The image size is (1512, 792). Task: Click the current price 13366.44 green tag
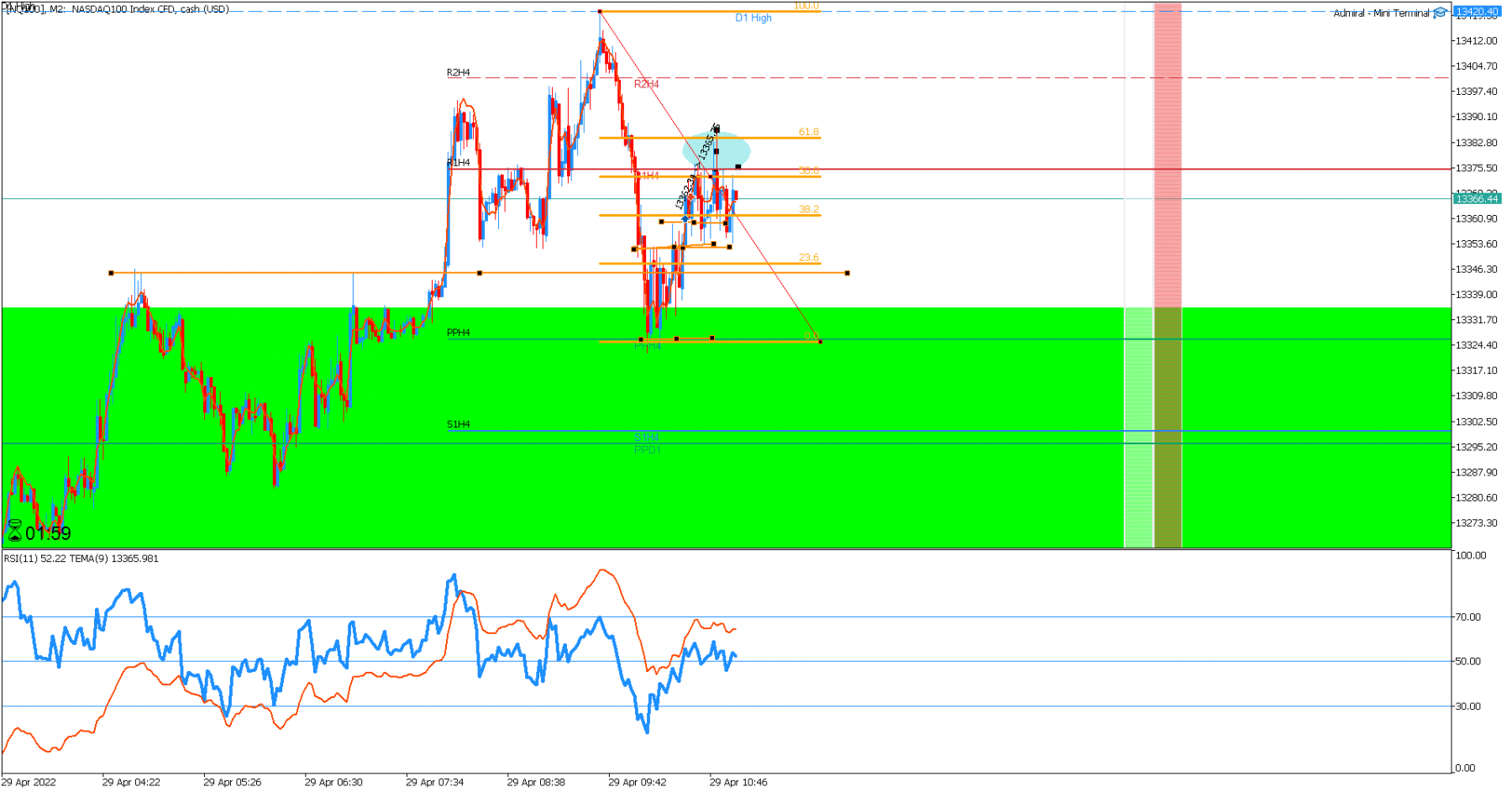[1477, 198]
